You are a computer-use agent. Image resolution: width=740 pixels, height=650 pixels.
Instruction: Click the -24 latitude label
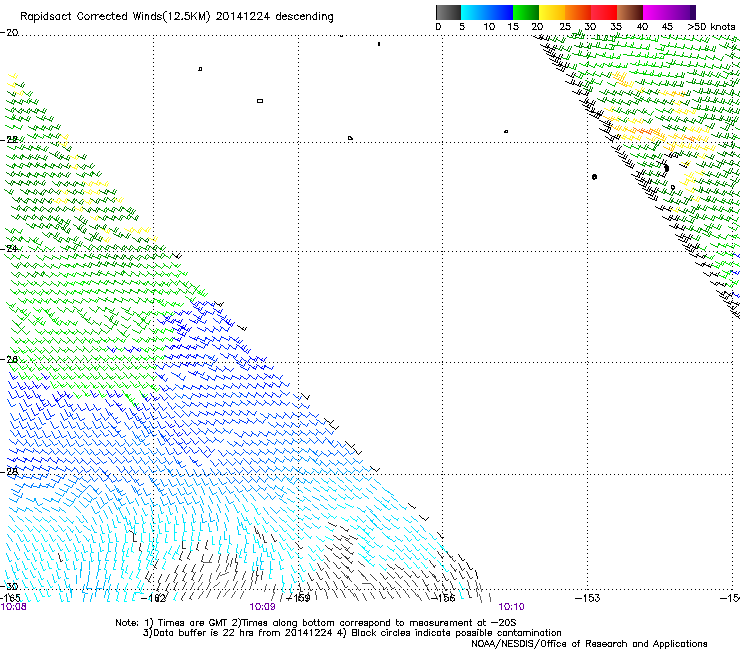(x=10, y=248)
